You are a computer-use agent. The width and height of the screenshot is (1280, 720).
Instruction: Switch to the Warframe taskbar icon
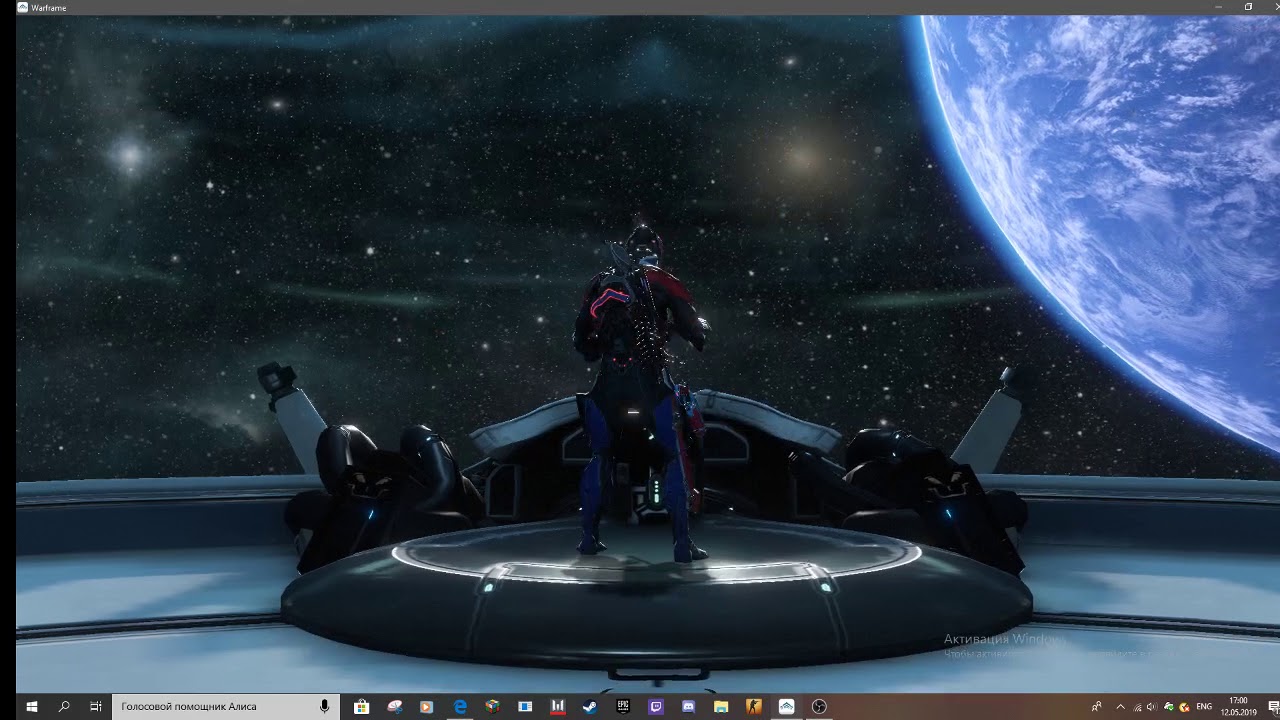[787, 706]
